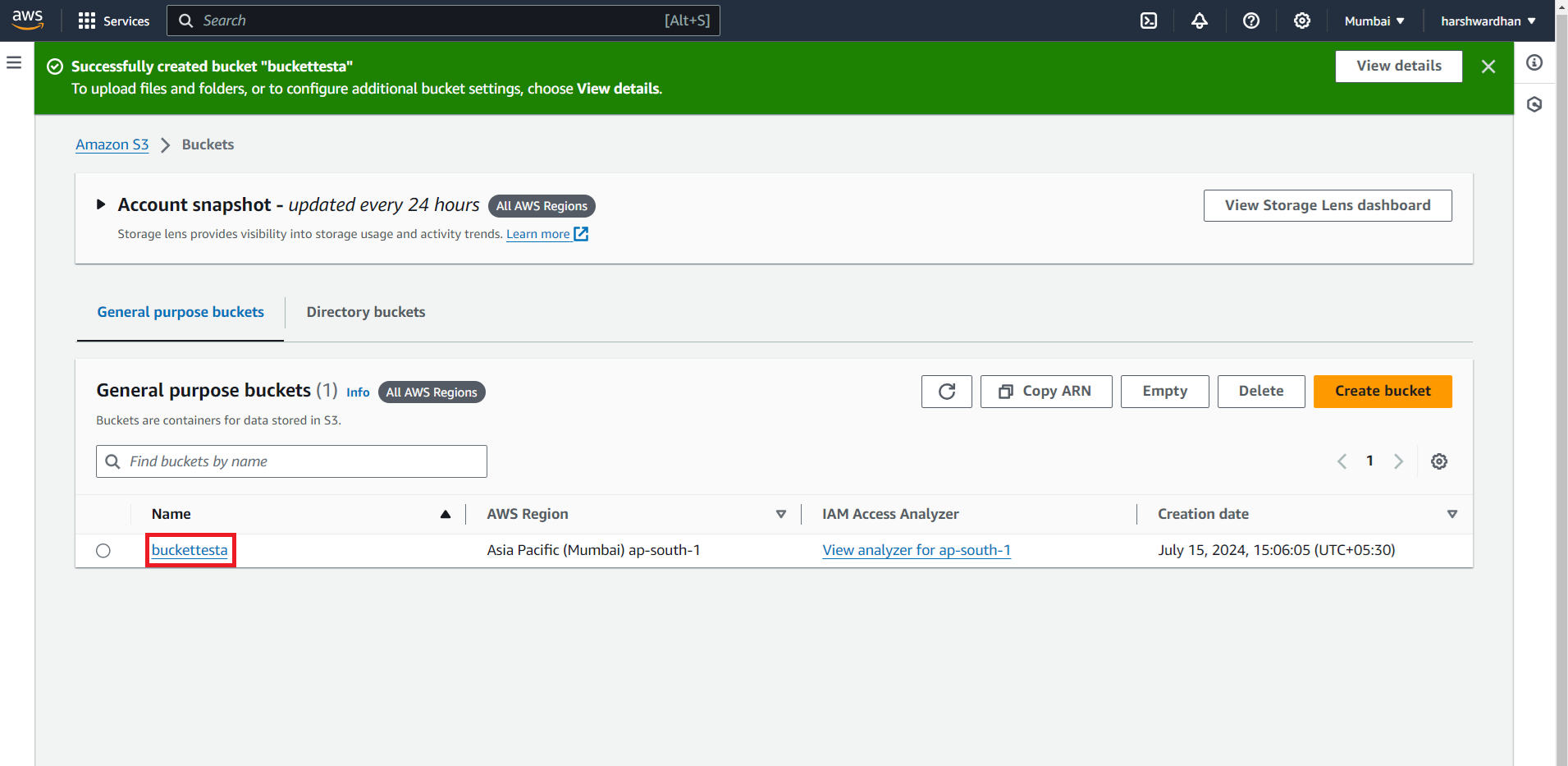Dismiss the green success banner
The image size is (1568, 766).
coord(1488,67)
